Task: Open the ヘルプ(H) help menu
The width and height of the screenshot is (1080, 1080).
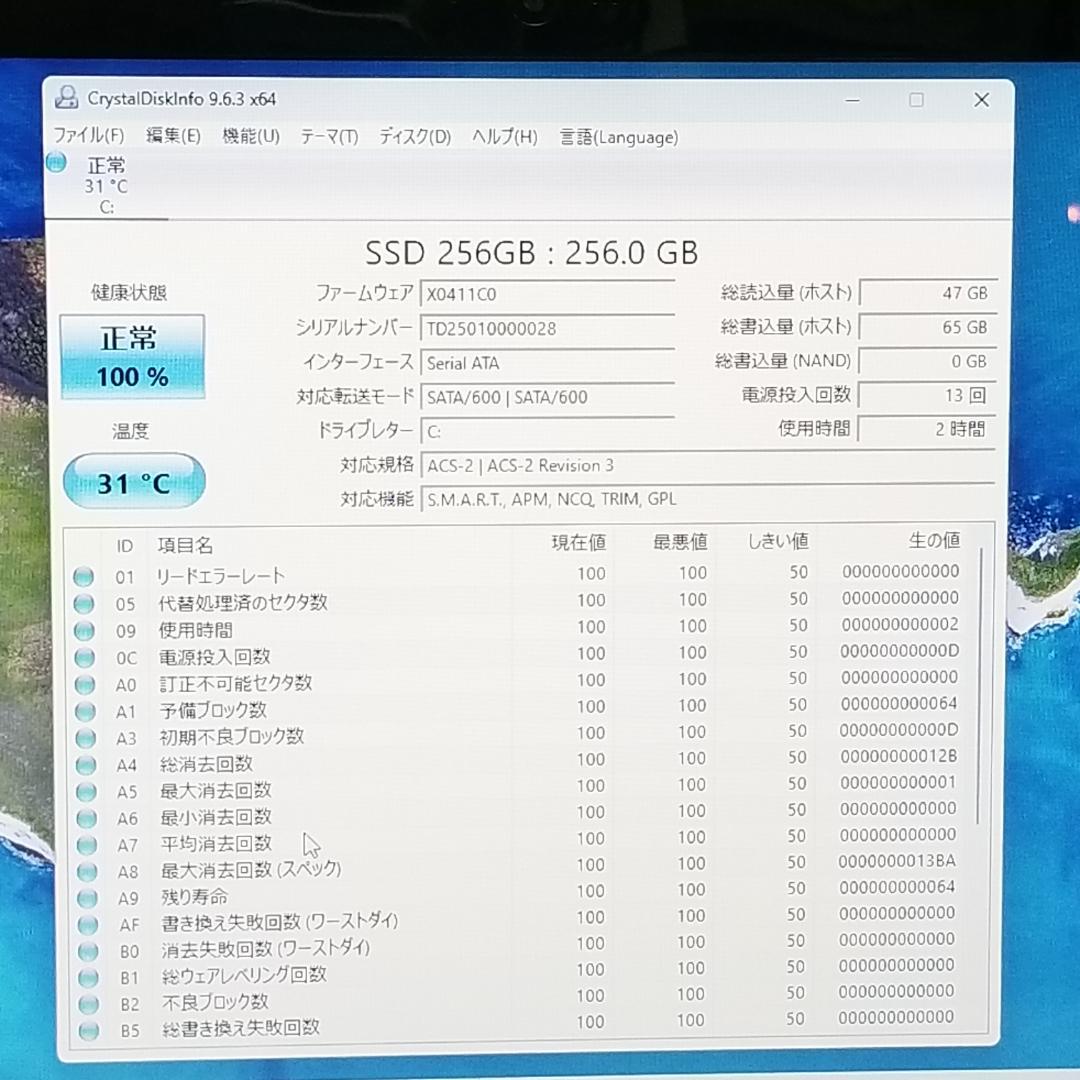Action: pos(499,137)
